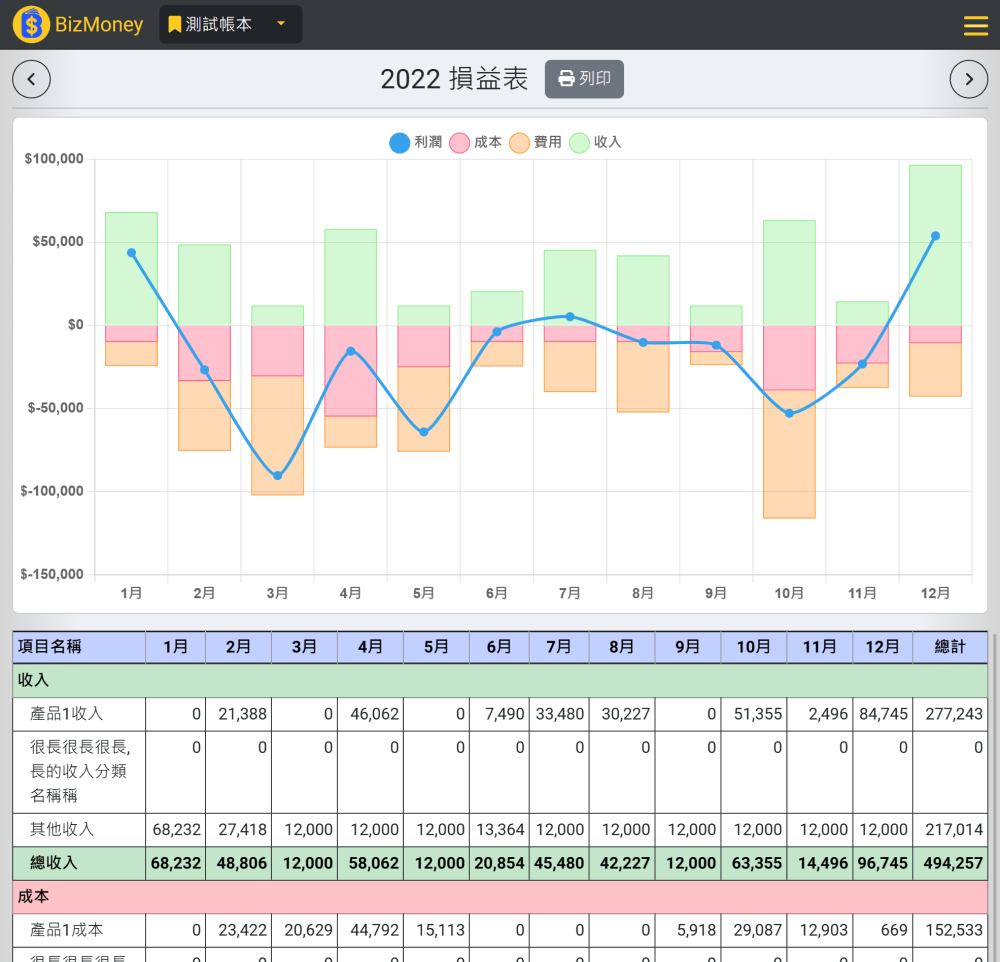Screen dimensions: 1000x962
Task: Click the 10月 orange expense bar
Action: coord(790,454)
